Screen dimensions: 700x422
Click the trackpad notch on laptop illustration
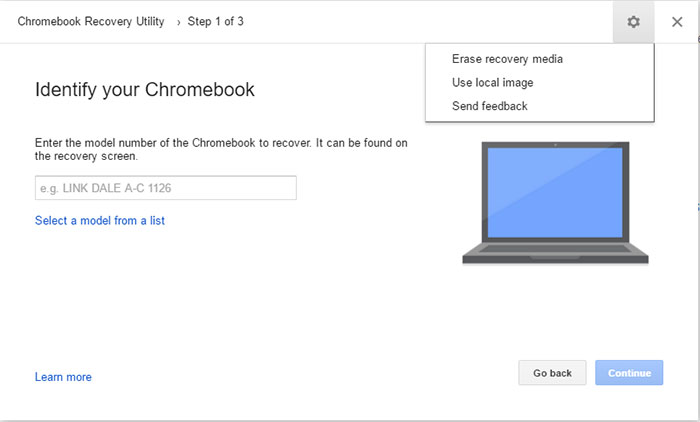[x=555, y=258]
